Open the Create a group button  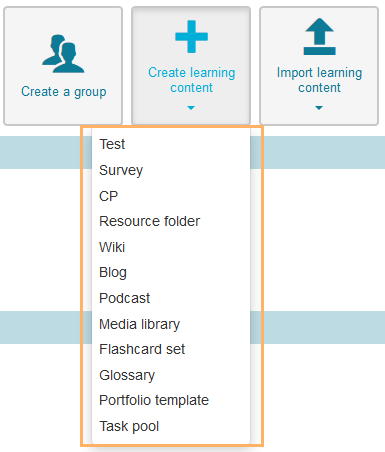(63, 66)
